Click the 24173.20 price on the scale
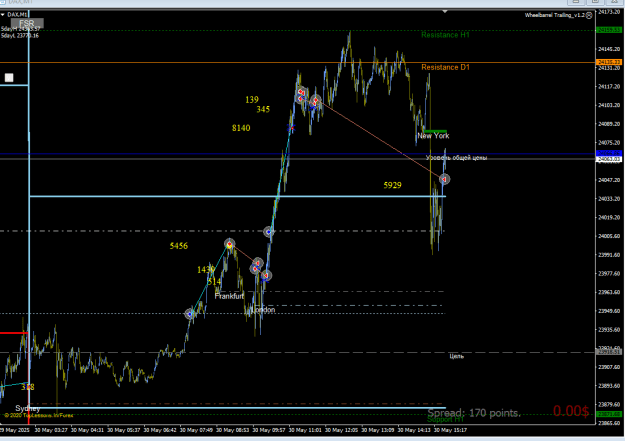The height and width of the screenshot is (441, 625). (609, 12)
